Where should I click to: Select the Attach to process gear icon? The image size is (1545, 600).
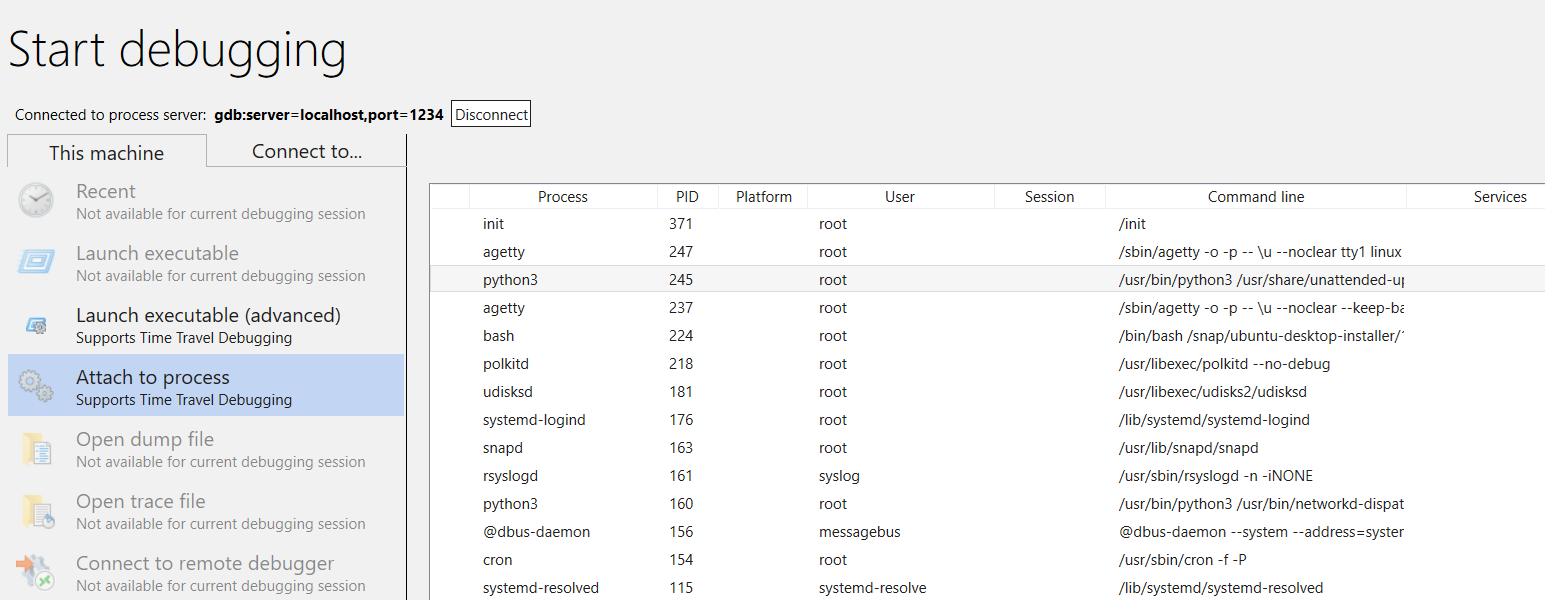pos(34,385)
